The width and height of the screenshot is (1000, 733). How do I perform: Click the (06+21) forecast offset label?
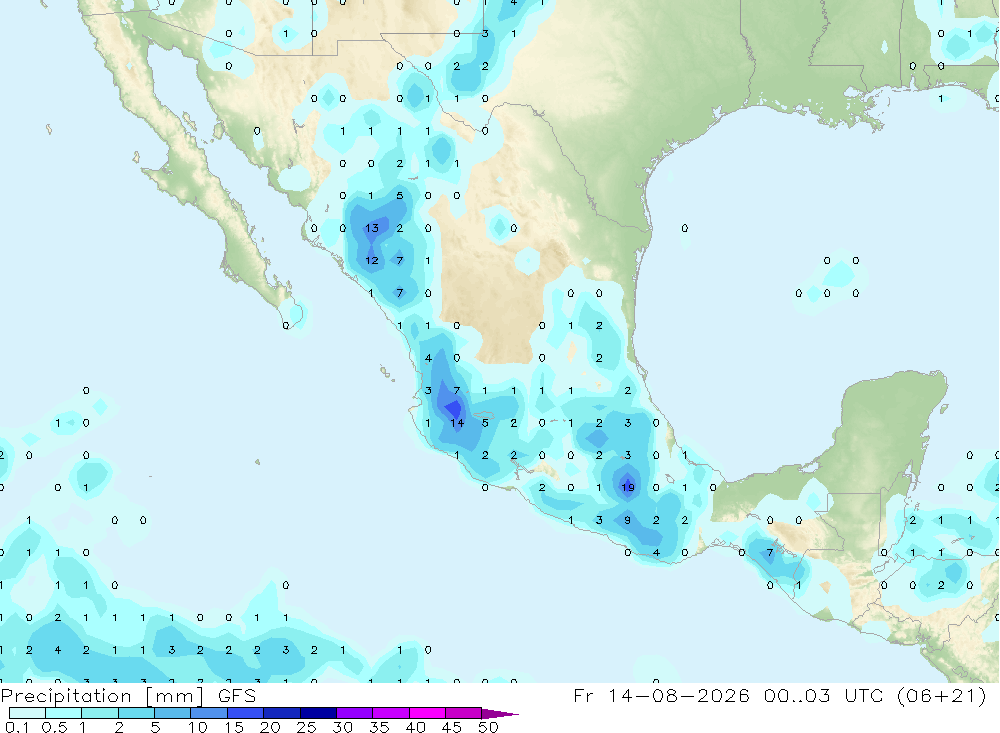coord(941,695)
